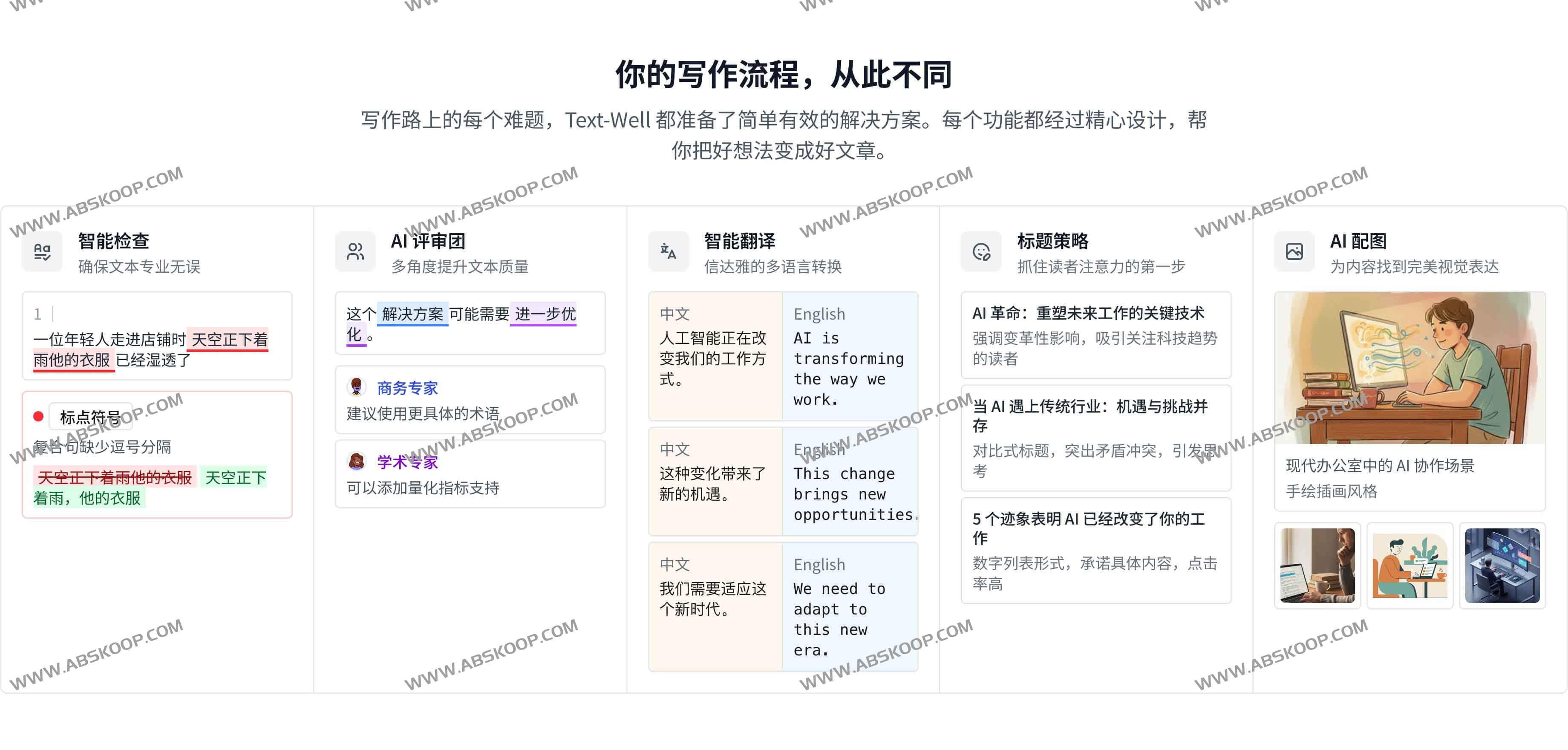Click the red dot beside 标点符号
The image size is (1568, 750).
click(x=39, y=416)
